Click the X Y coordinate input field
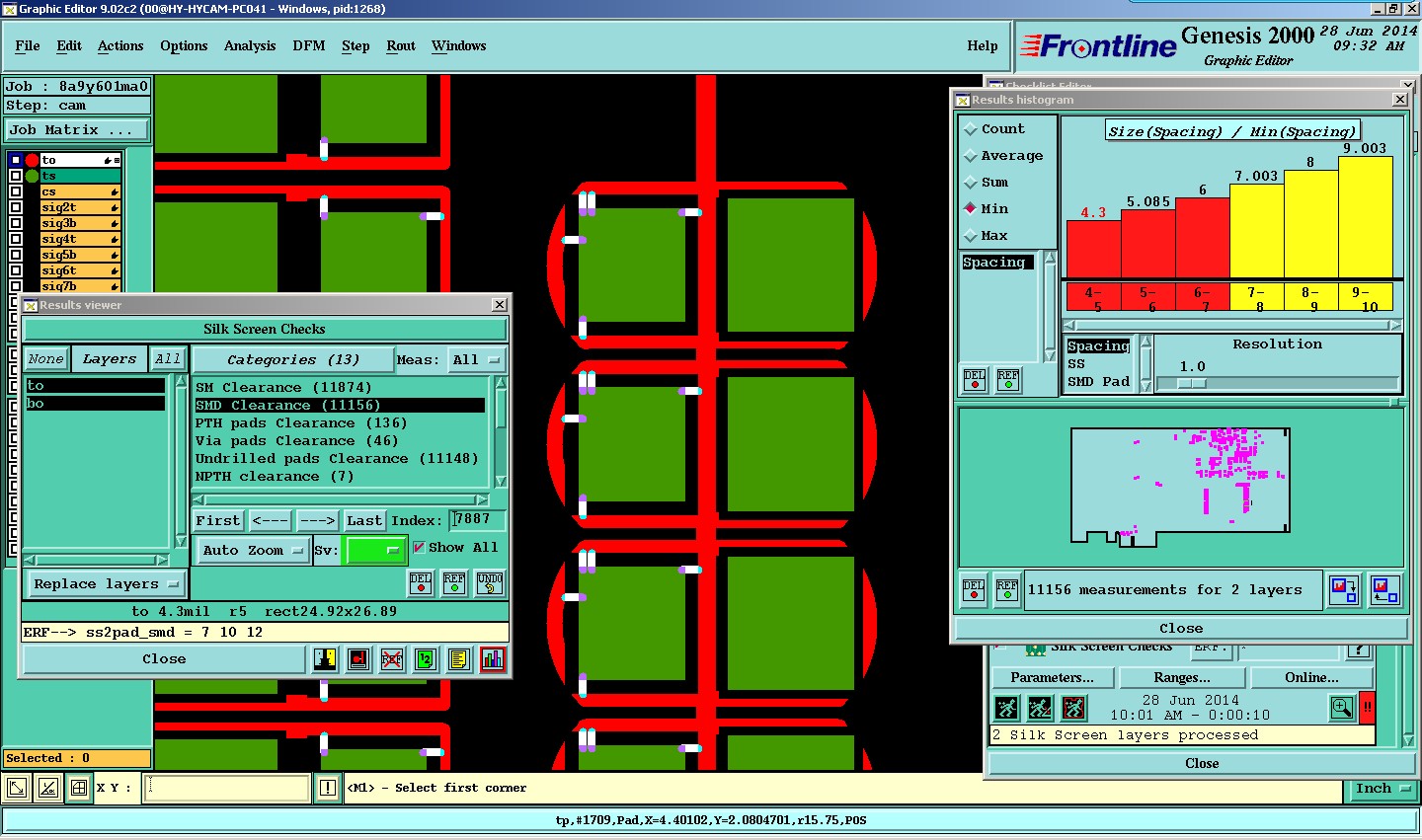Viewport: 1422px width, 840px height. 228,788
